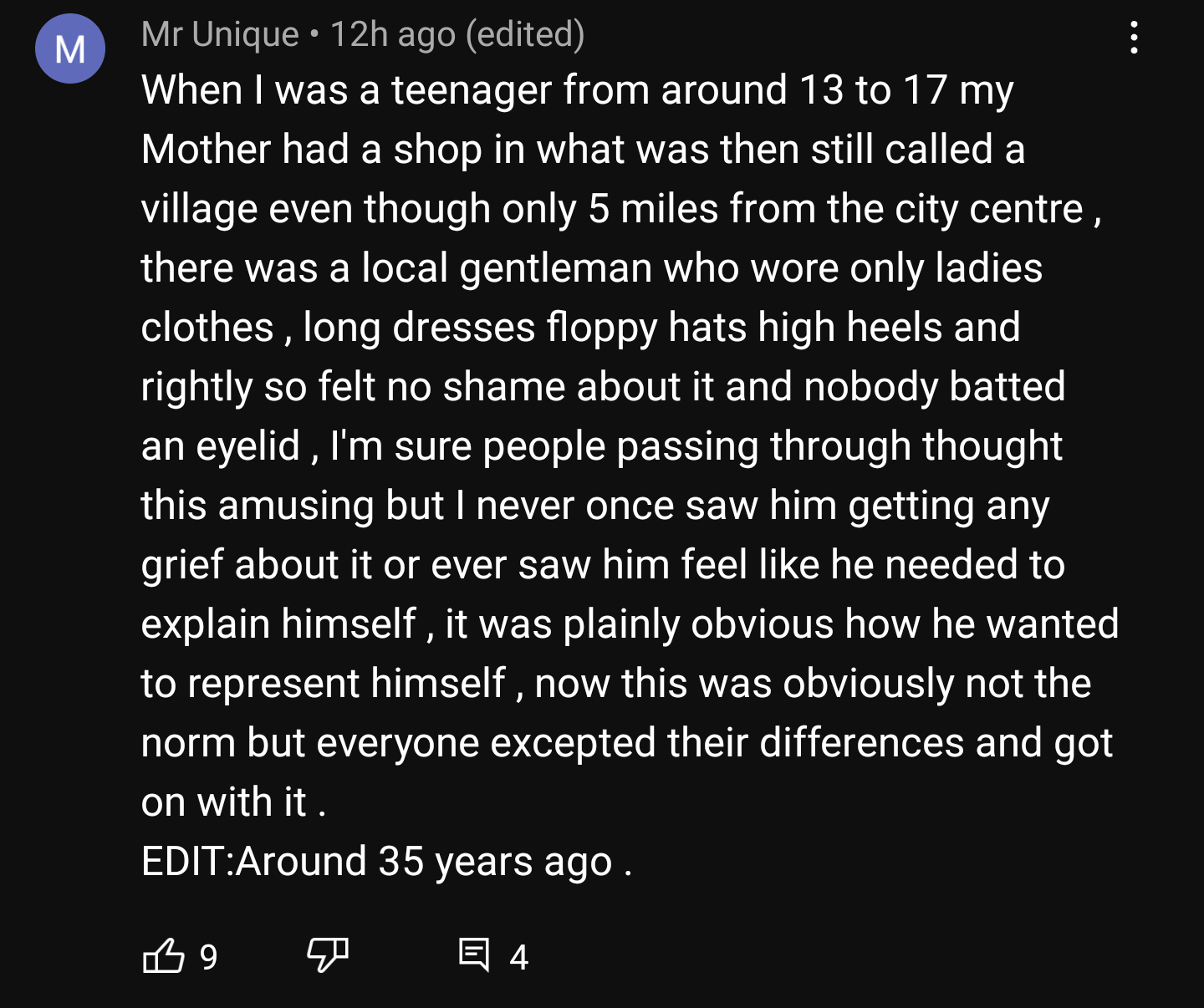Visit the Mr Unique channel name
This screenshot has height=1008, width=1204.
pyautogui.click(x=220, y=34)
